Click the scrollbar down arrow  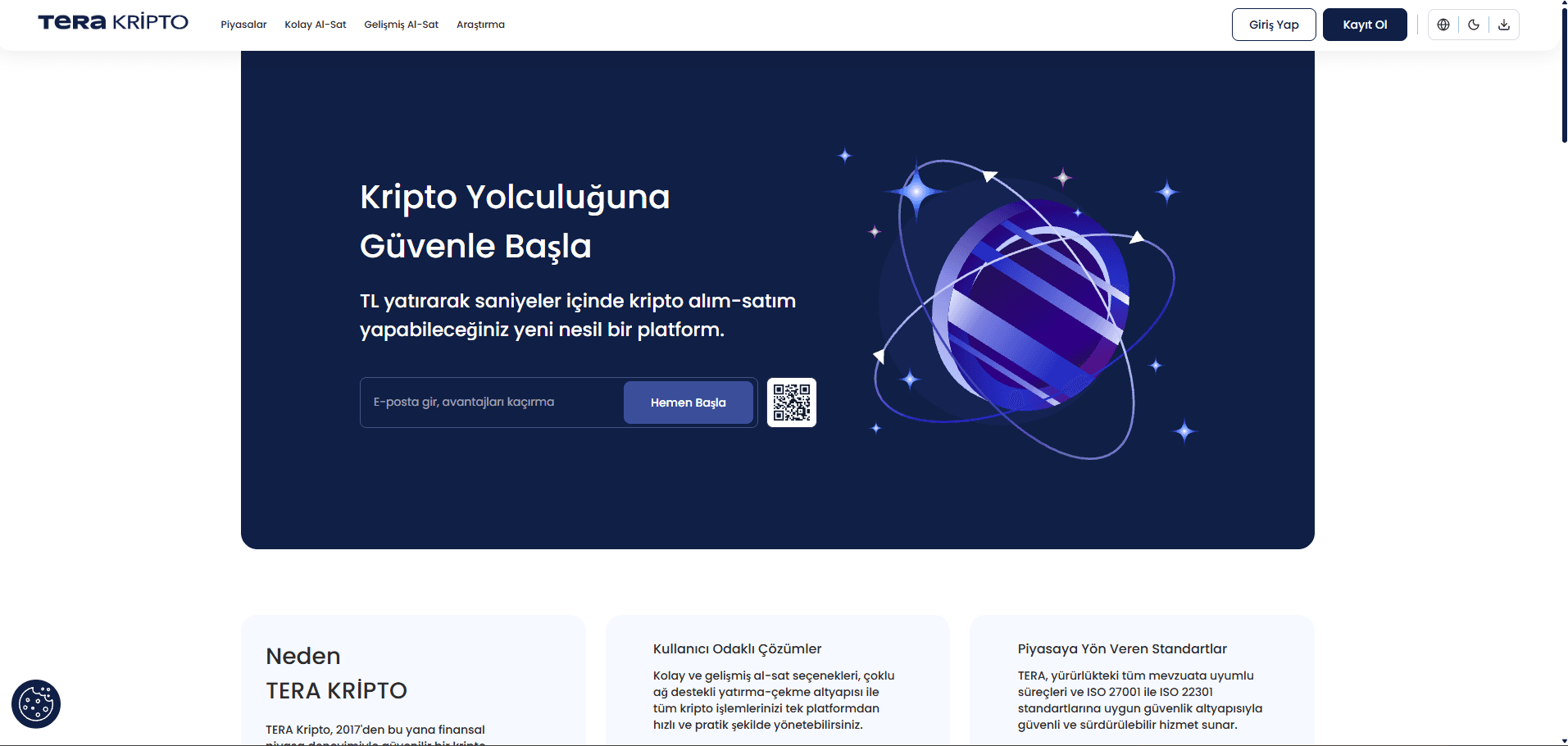[x=1564, y=741]
